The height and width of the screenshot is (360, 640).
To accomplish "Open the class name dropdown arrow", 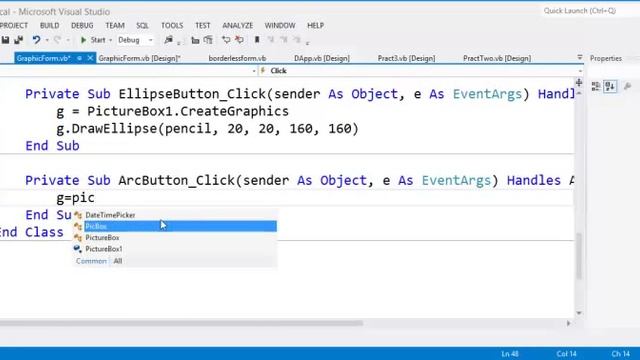I will pyautogui.click(x=254, y=71).
